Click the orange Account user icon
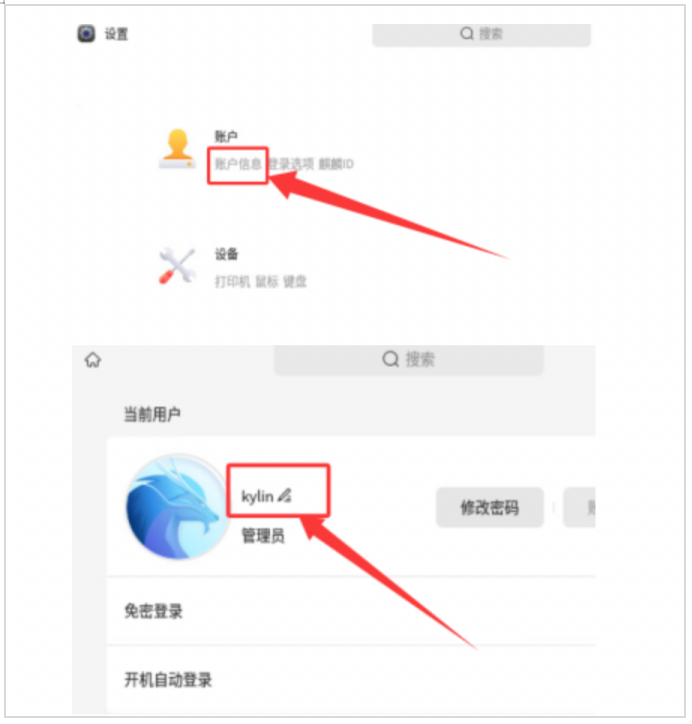The image size is (692, 724). click(178, 149)
